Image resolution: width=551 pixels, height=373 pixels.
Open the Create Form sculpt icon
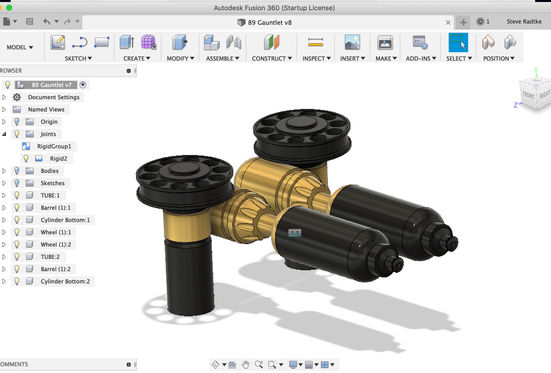(x=149, y=43)
